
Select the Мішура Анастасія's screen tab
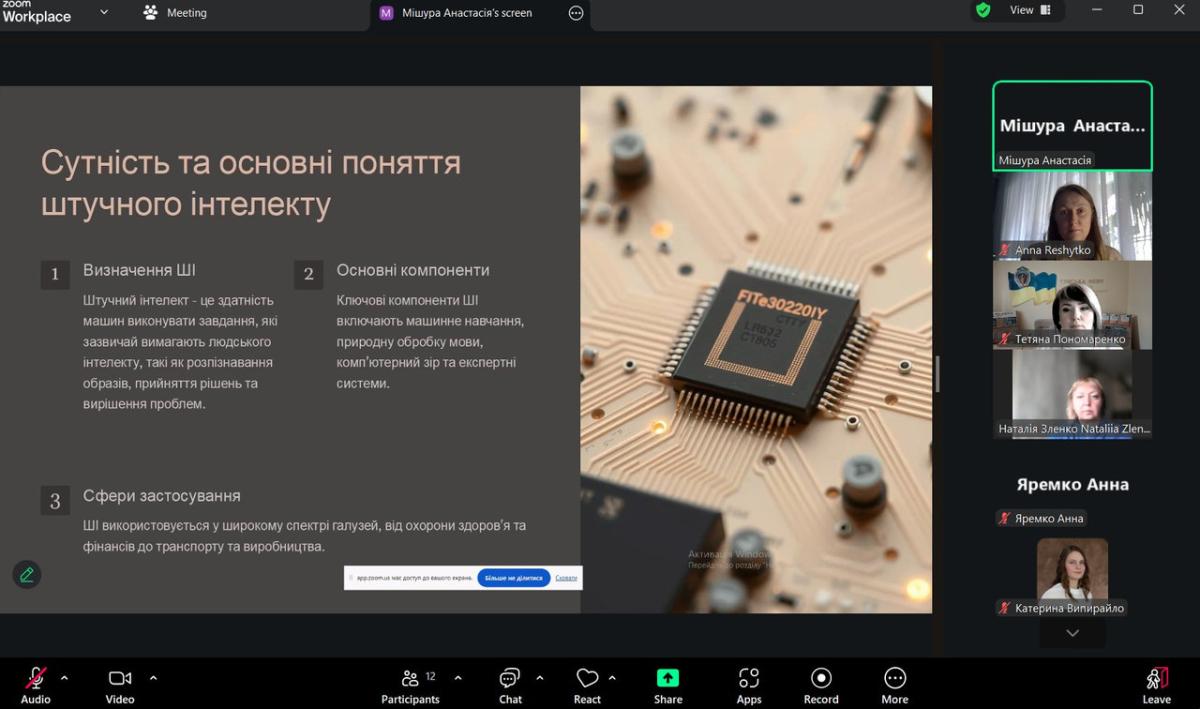point(468,13)
